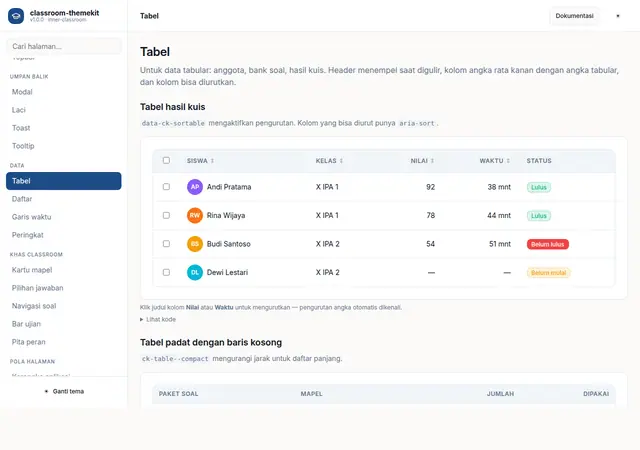Click the Dipakai column header
The height and width of the screenshot is (450, 640).
[596, 394]
